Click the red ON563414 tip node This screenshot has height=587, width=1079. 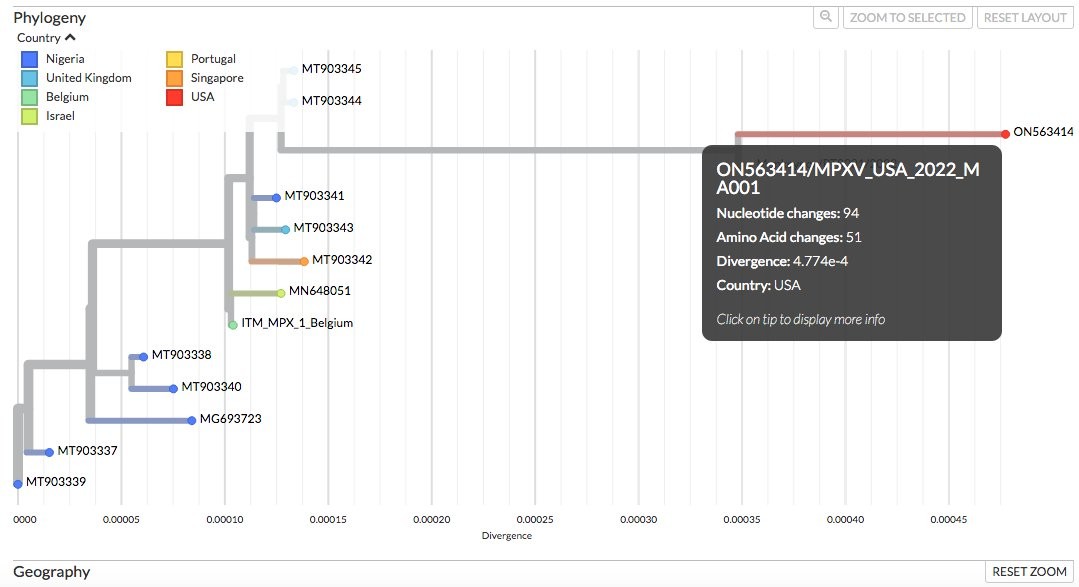click(x=1005, y=133)
